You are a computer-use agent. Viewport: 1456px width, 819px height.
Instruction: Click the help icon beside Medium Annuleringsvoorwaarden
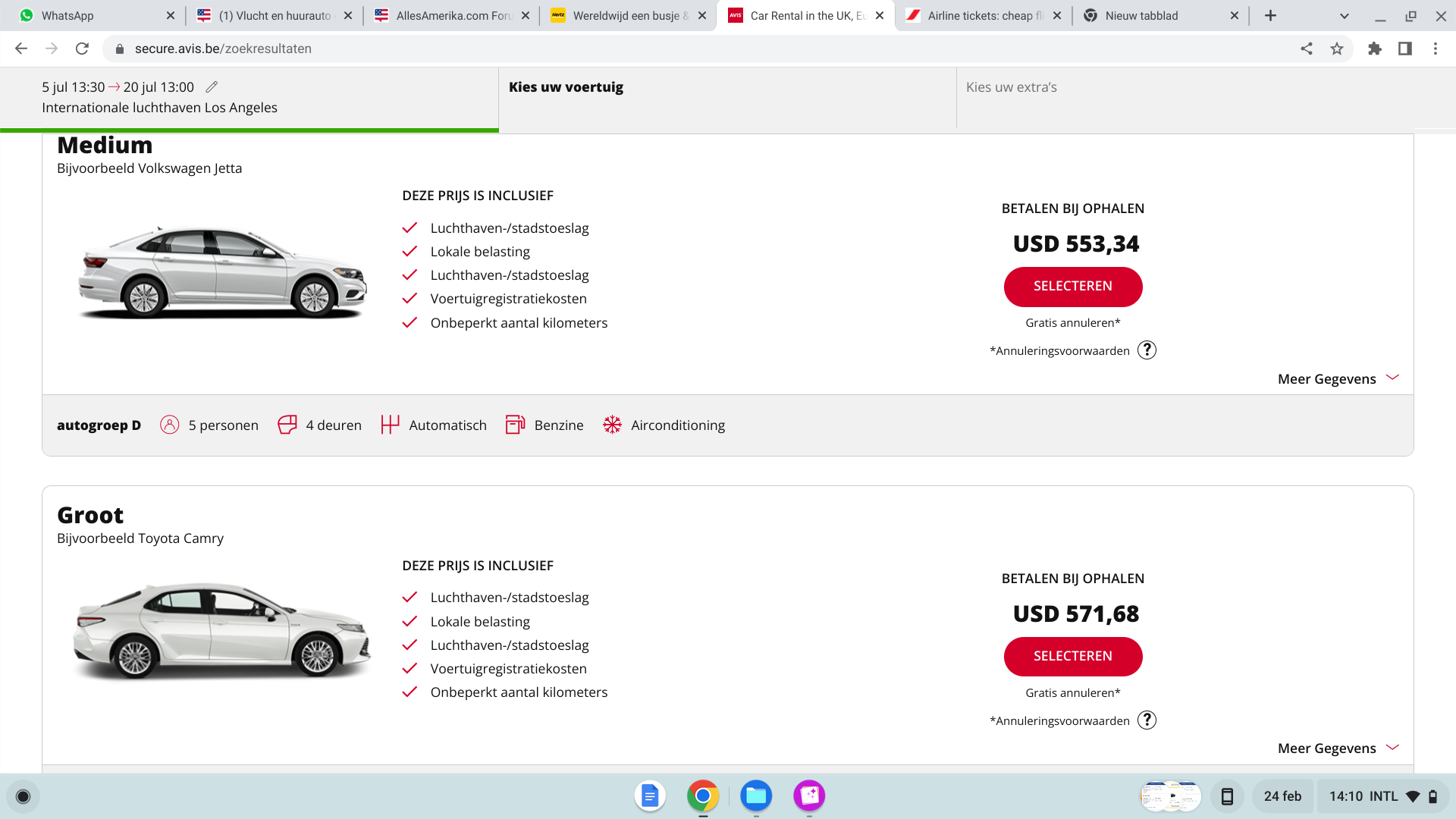tap(1147, 350)
